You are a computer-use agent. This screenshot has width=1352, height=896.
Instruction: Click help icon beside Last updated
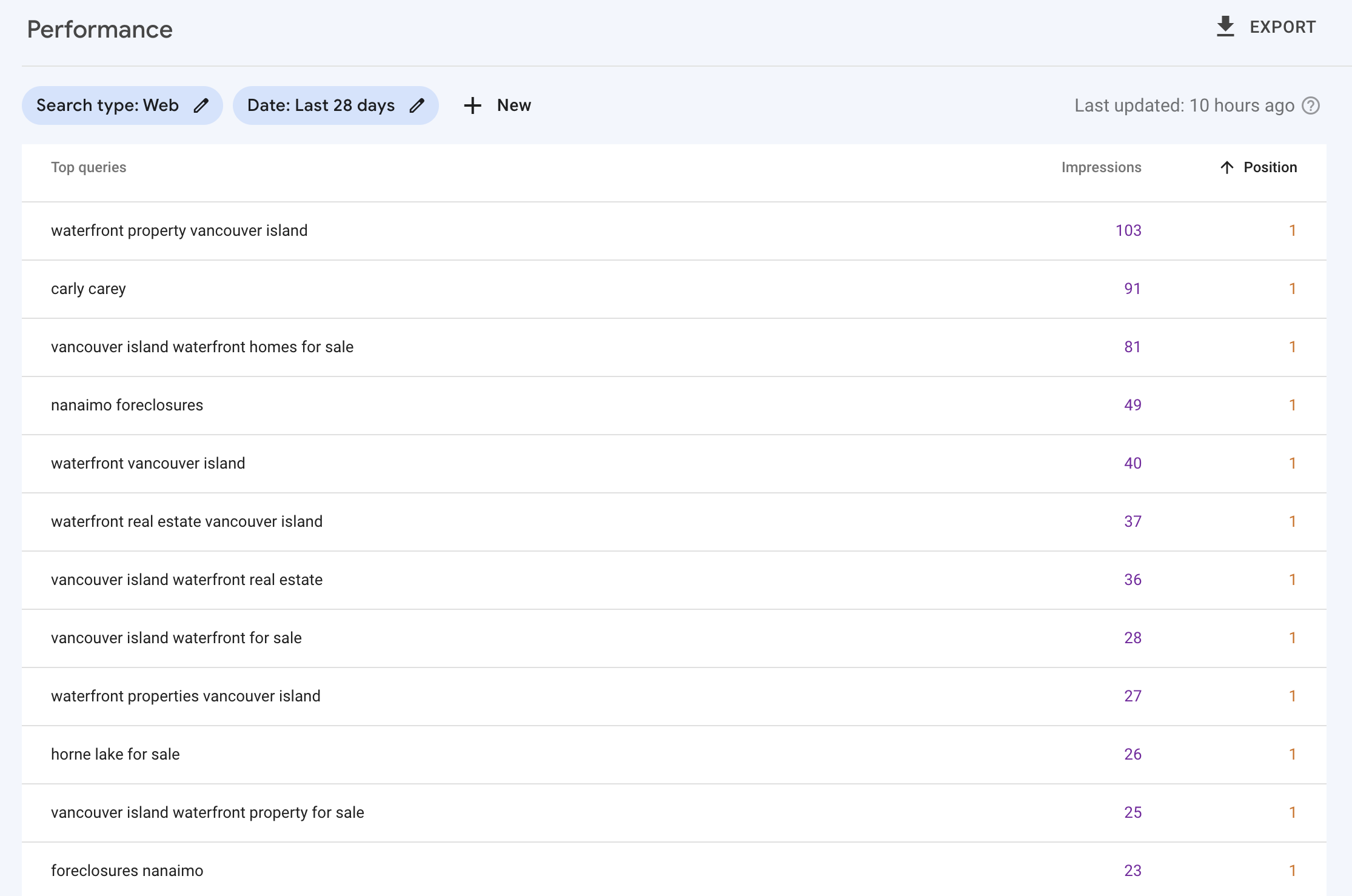point(1311,105)
